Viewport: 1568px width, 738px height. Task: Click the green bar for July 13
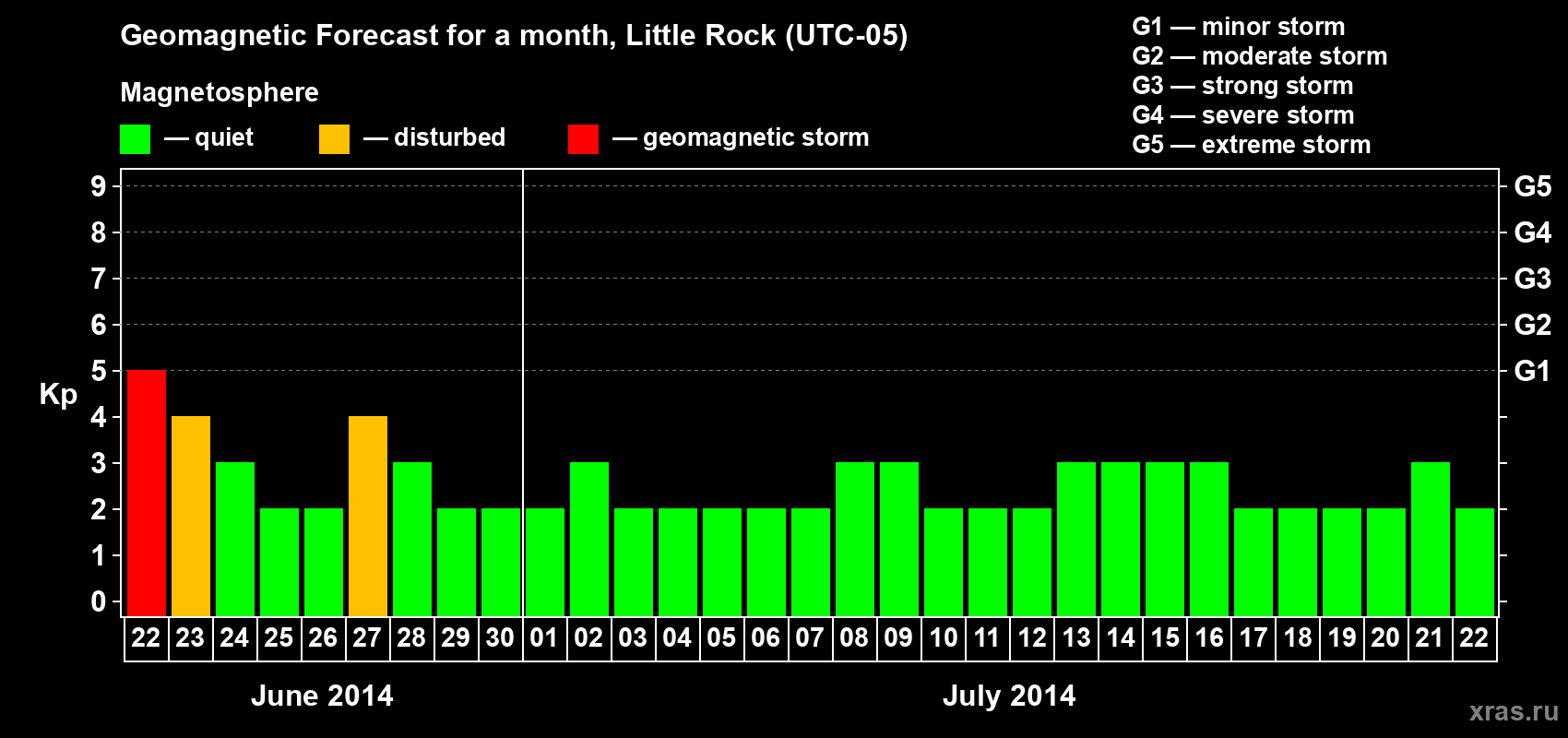click(1076, 539)
